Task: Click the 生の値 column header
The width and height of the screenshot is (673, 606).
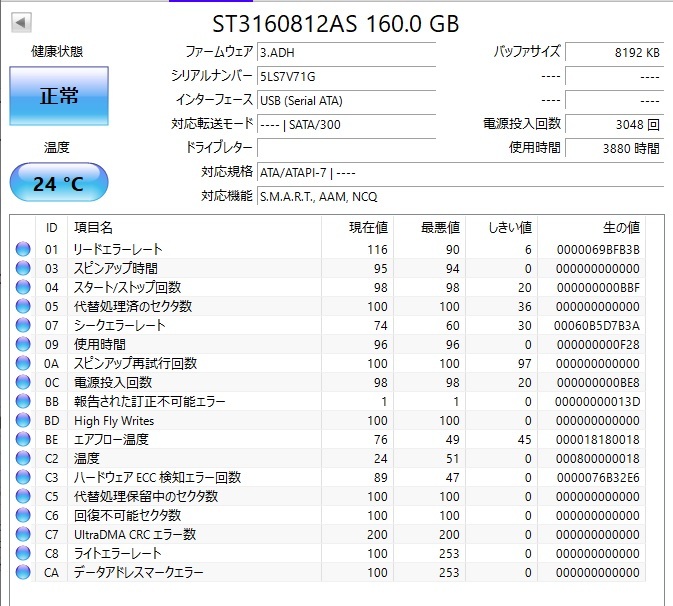Action: (591, 227)
